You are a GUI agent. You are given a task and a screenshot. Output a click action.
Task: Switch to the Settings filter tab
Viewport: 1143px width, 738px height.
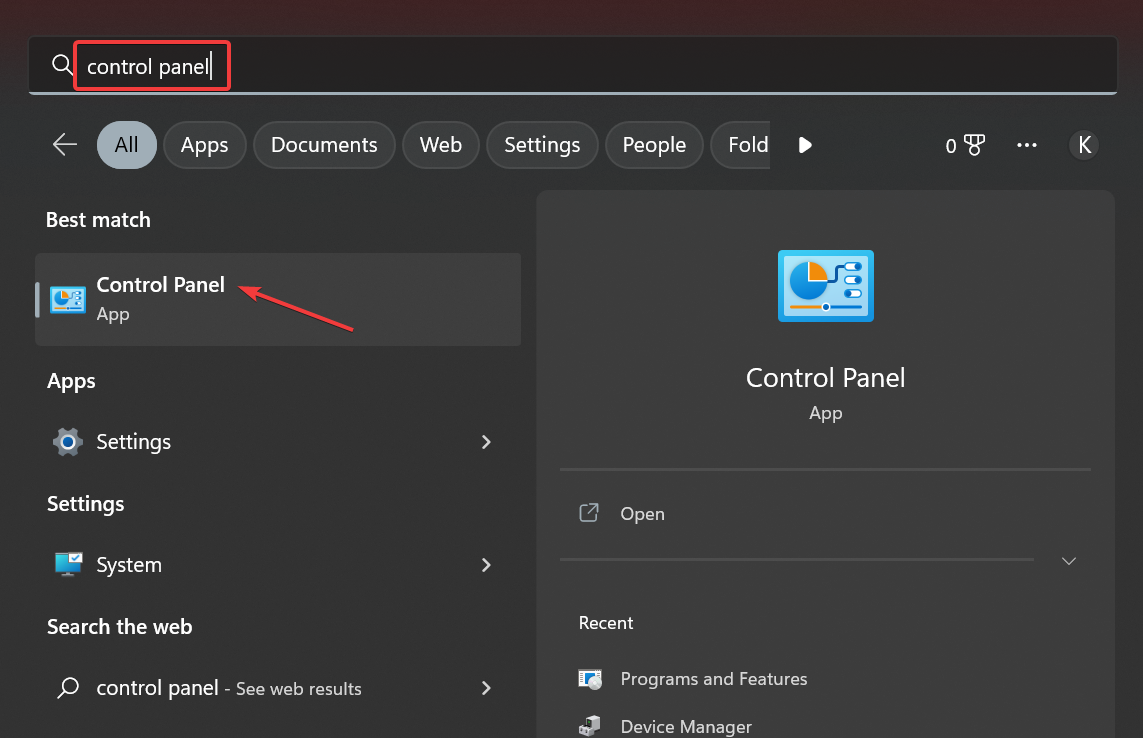click(x=542, y=144)
